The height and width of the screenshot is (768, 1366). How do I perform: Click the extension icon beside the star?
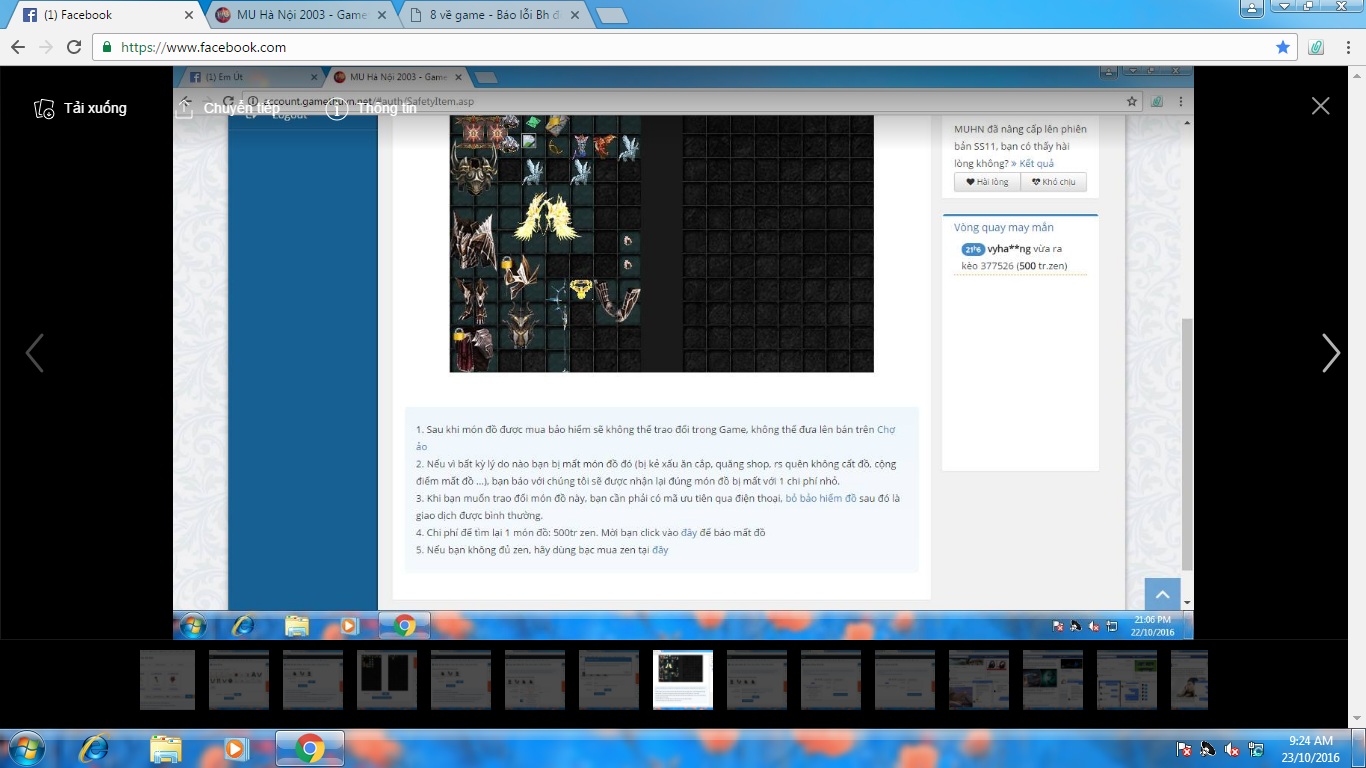click(1316, 47)
